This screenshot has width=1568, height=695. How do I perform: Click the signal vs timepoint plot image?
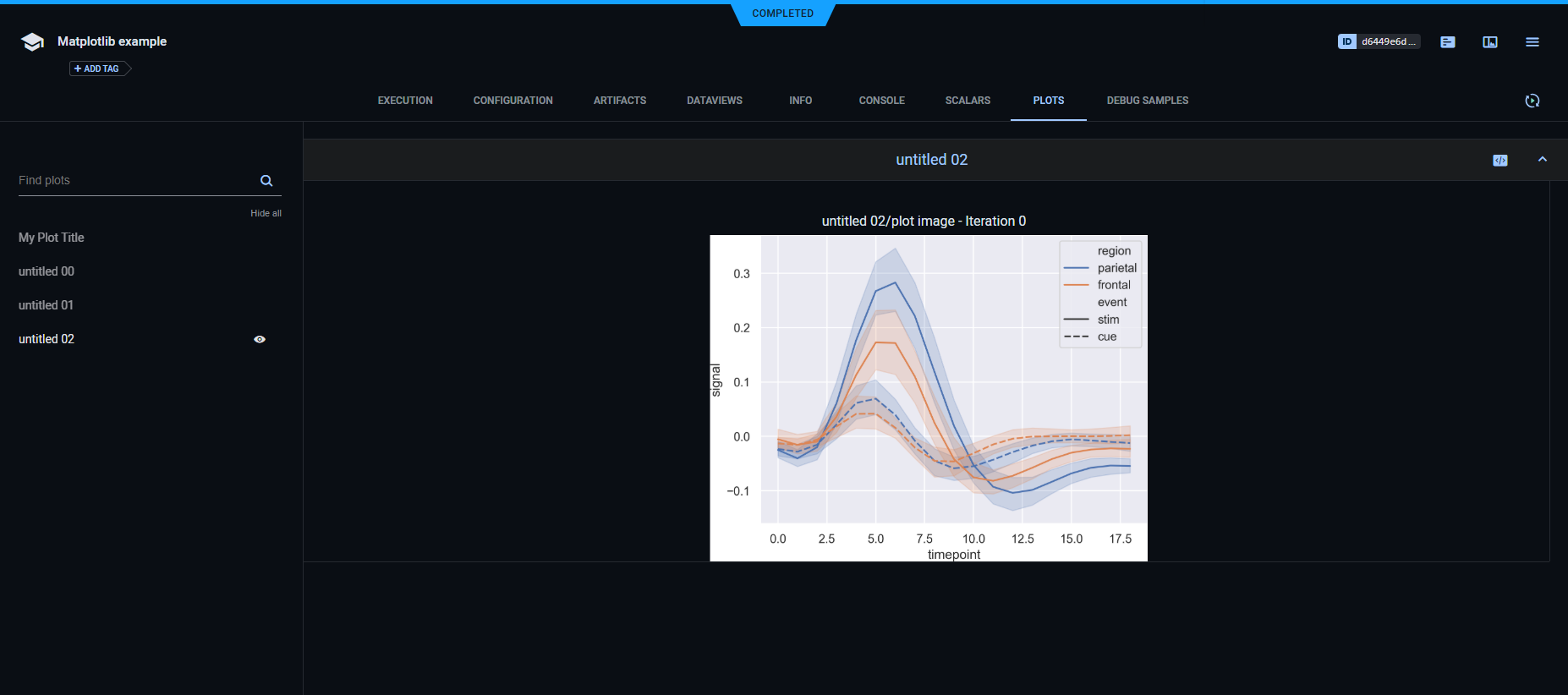tap(928, 397)
